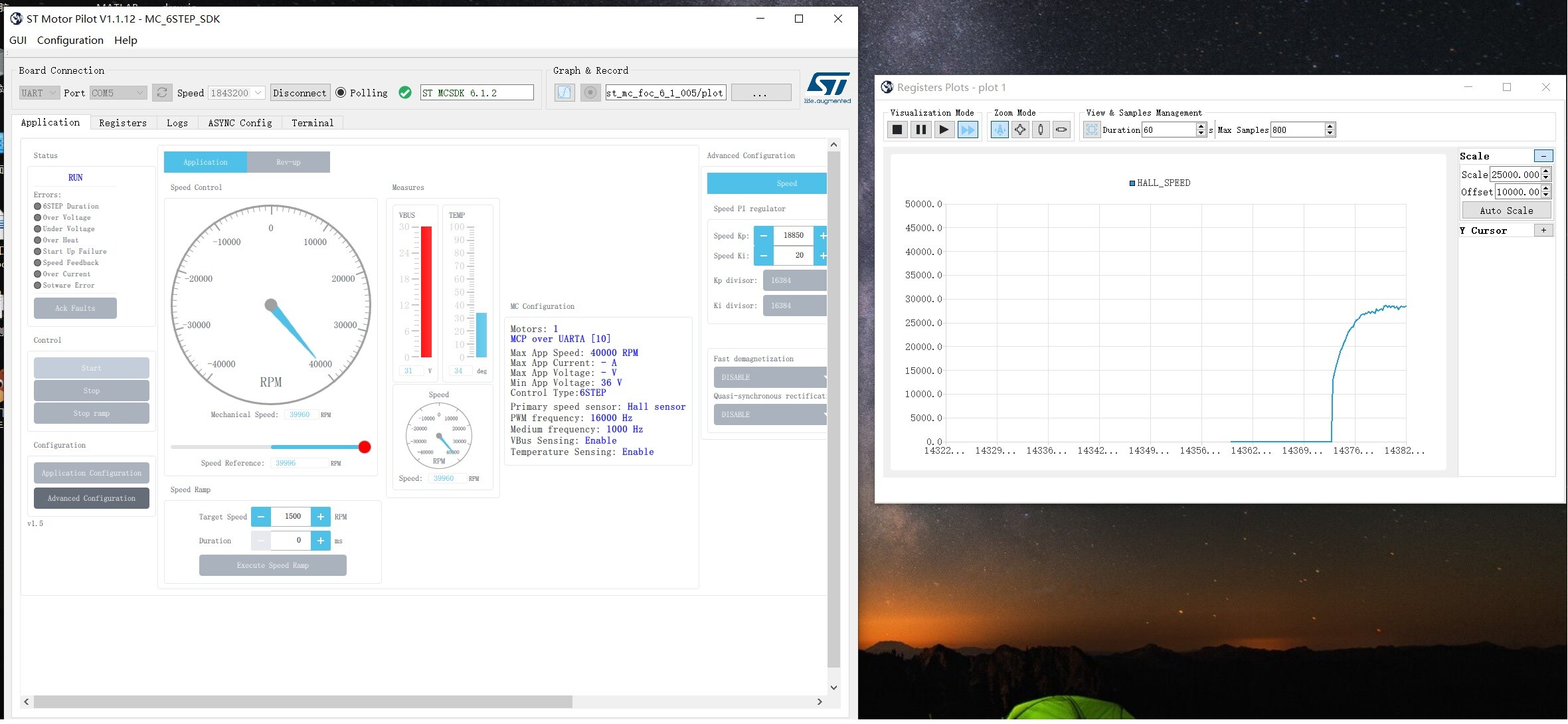Click the Registers Plots window title icon
Screen dimensions: 1568x724
coord(887,87)
